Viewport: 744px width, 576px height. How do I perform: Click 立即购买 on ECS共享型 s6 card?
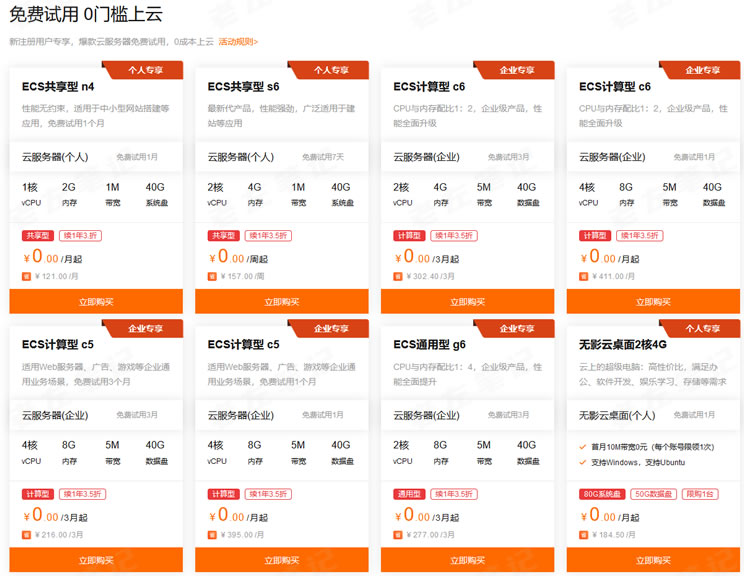click(x=281, y=302)
